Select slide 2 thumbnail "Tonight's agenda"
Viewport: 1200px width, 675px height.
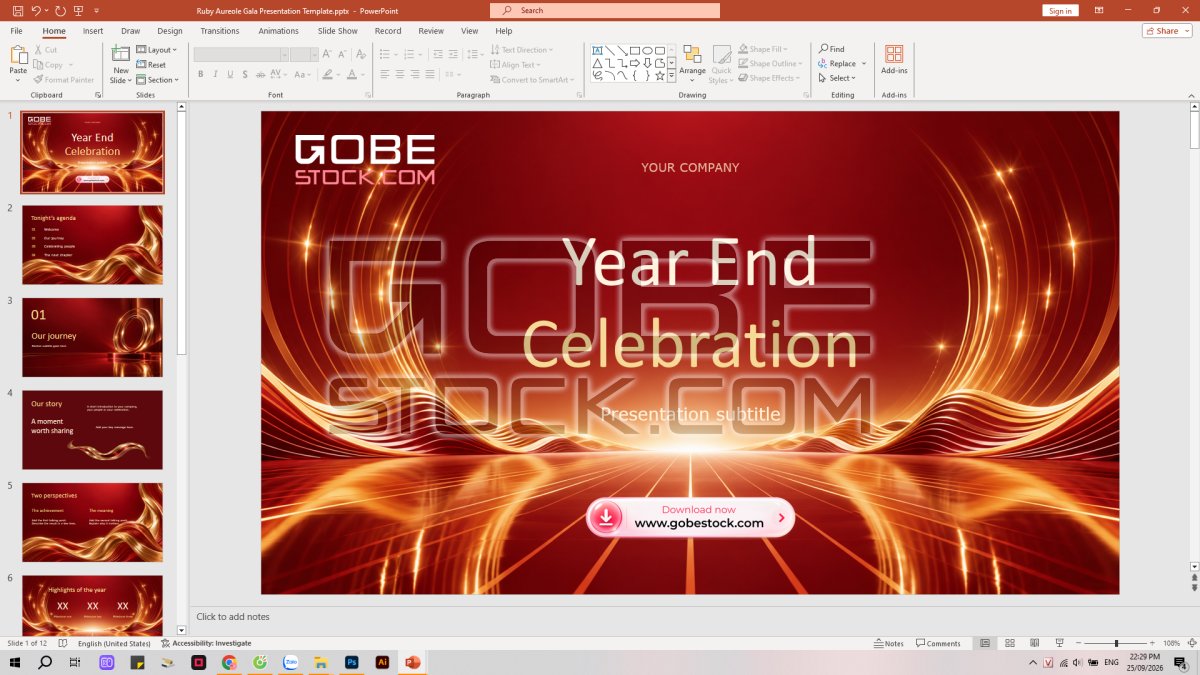coord(92,245)
